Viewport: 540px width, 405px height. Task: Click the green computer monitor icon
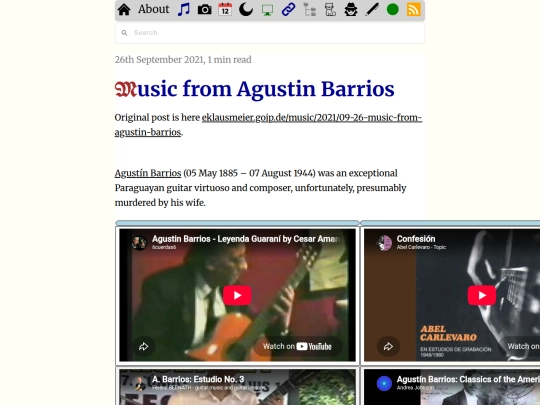(268, 10)
